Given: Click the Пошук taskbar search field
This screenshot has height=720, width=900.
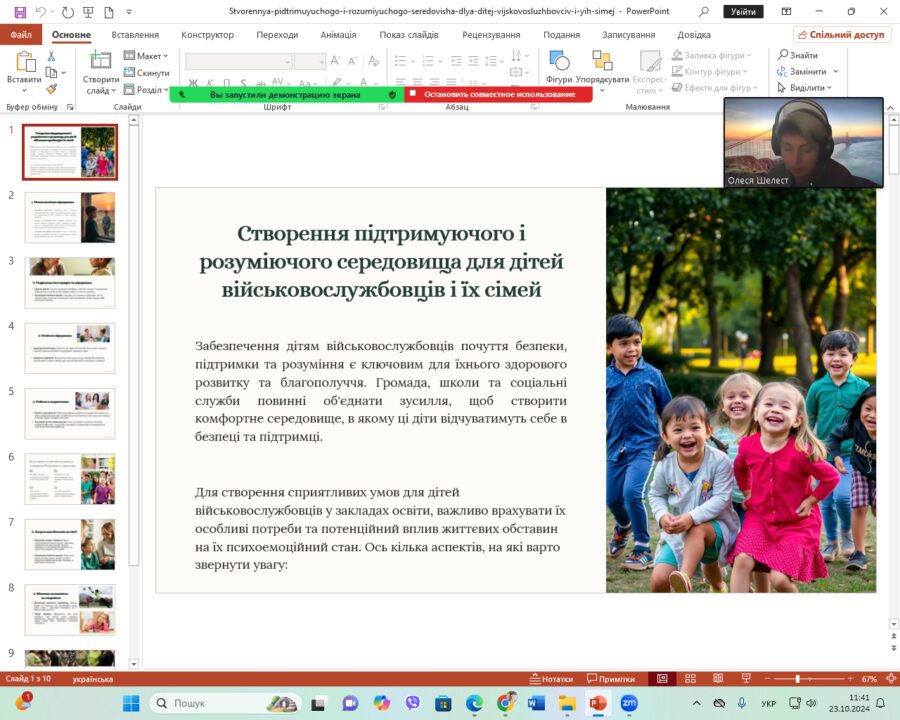Looking at the screenshot, I should (225, 703).
